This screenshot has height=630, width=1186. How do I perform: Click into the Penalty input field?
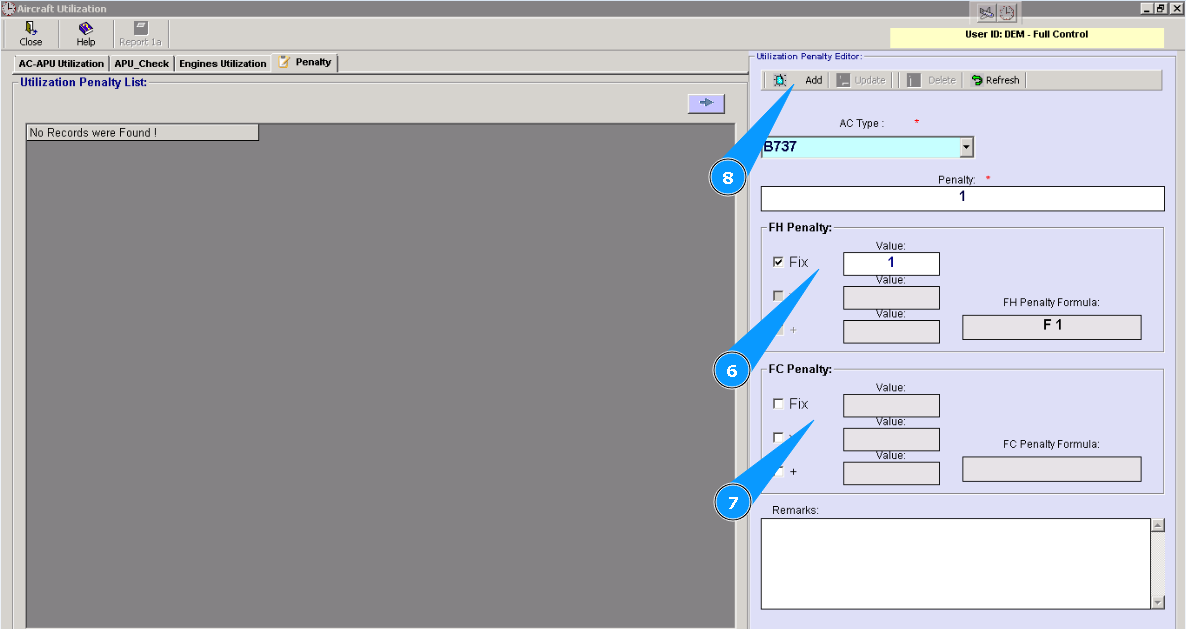(x=962, y=198)
